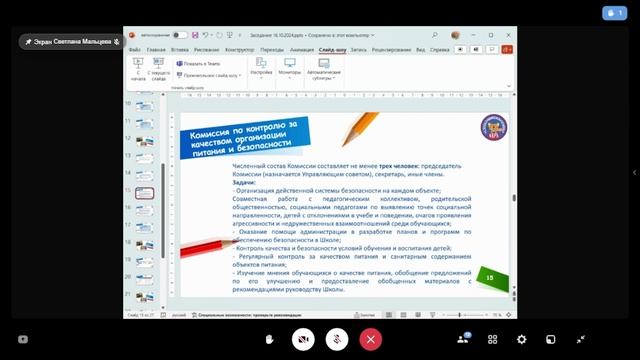The height and width of the screenshot is (360, 640).
Task: Open the customize quick access toolbar dropdown
Action: pyautogui.click(x=240, y=35)
